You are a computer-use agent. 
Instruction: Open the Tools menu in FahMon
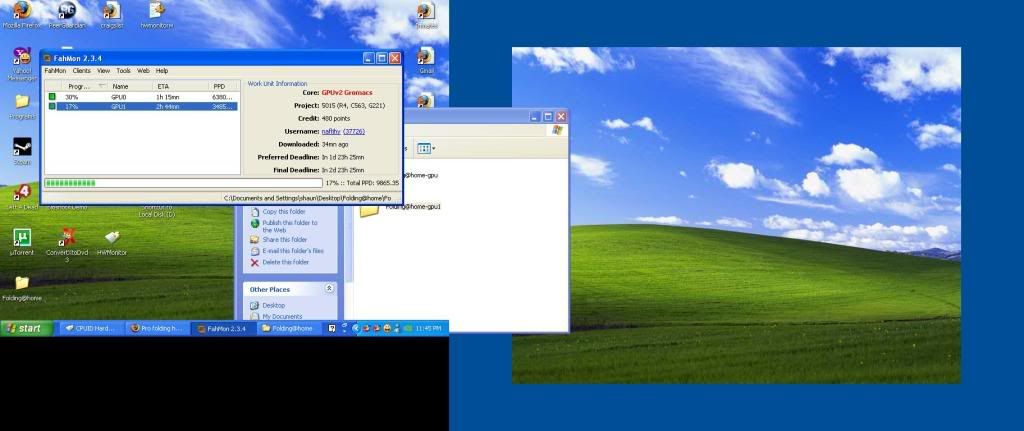tap(123, 71)
